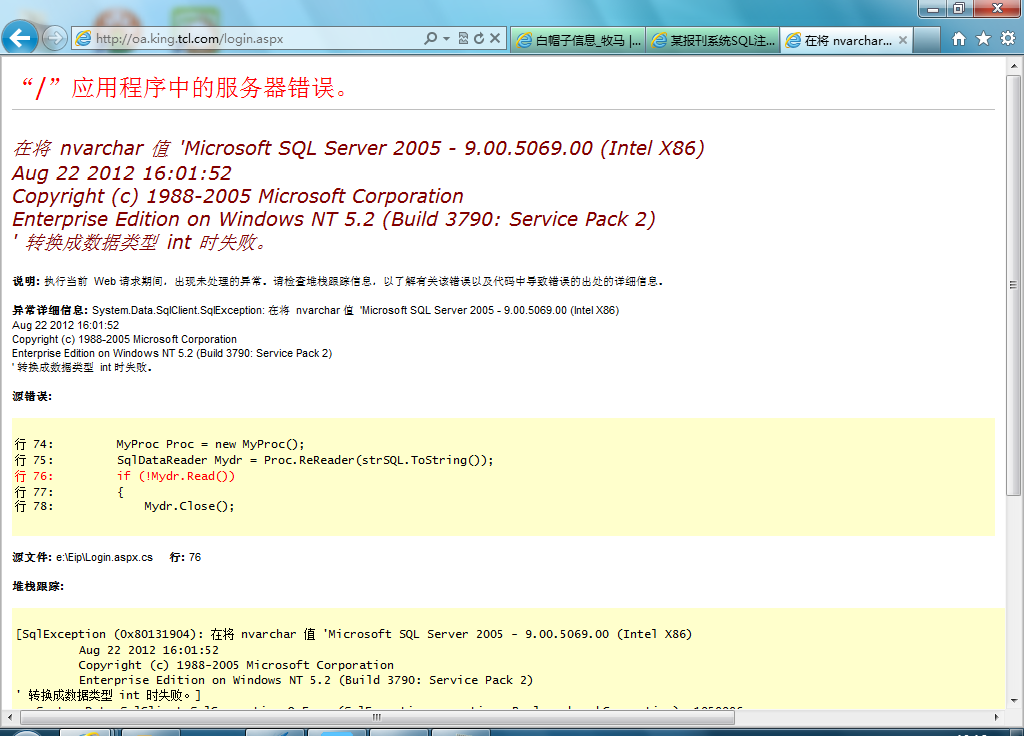Click the code line 'Mydr.Close();'
This screenshot has width=1024, height=736.
point(189,506)
